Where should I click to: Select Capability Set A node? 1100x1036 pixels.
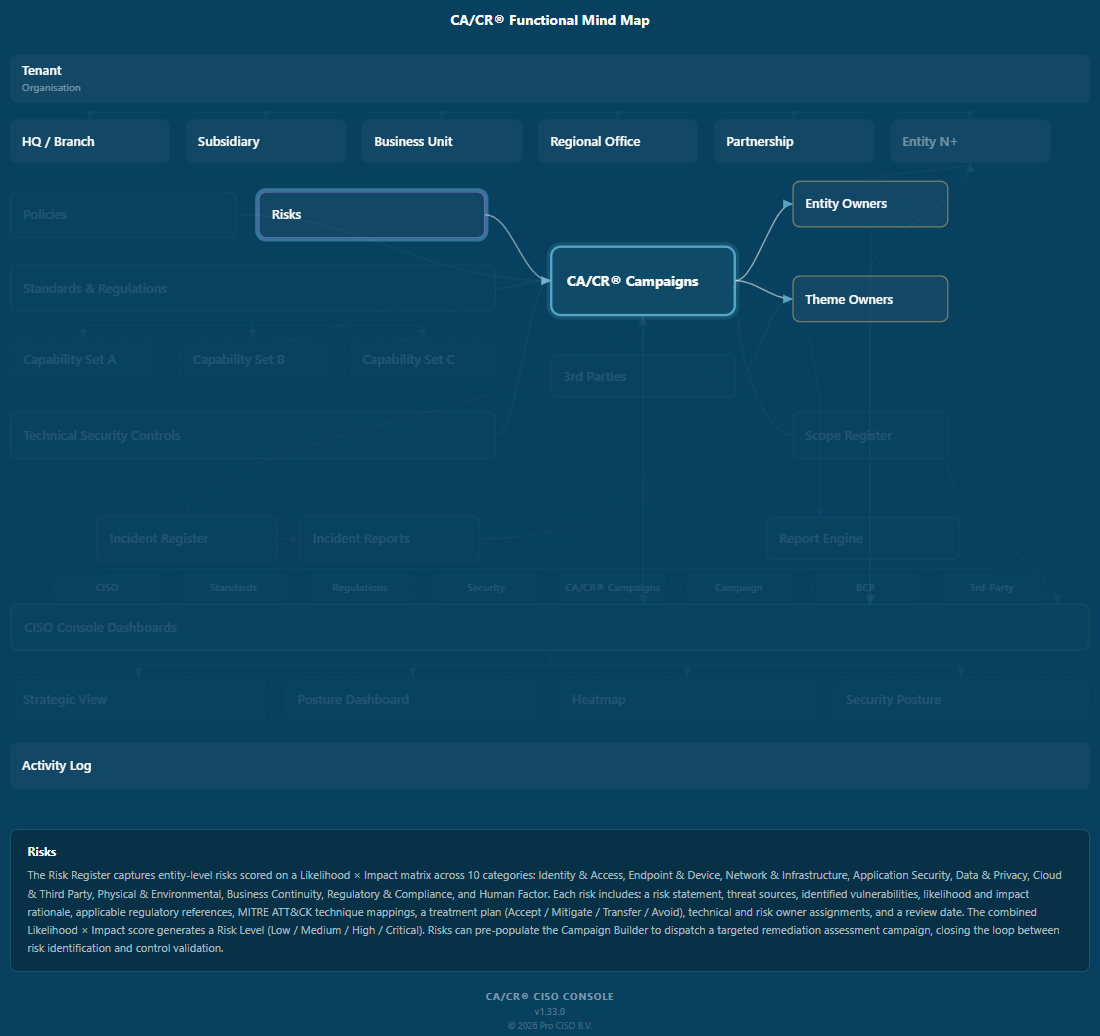(x=83, y=359)
